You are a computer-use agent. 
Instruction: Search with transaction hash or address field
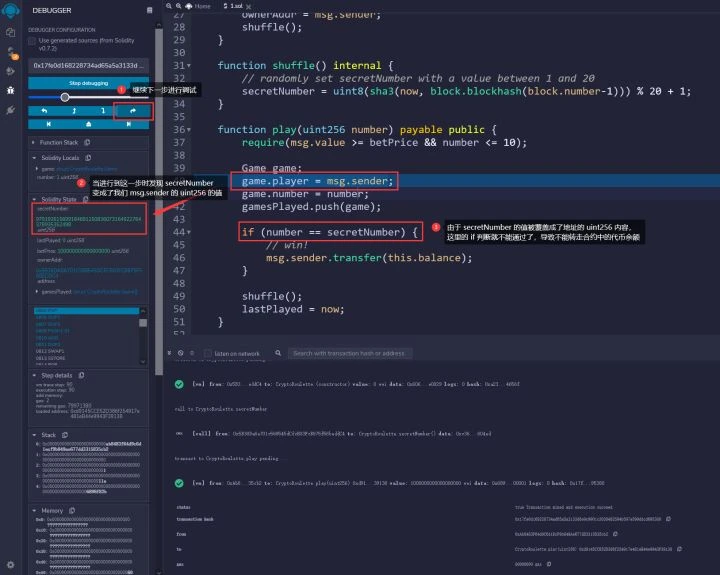pos(350,353)
